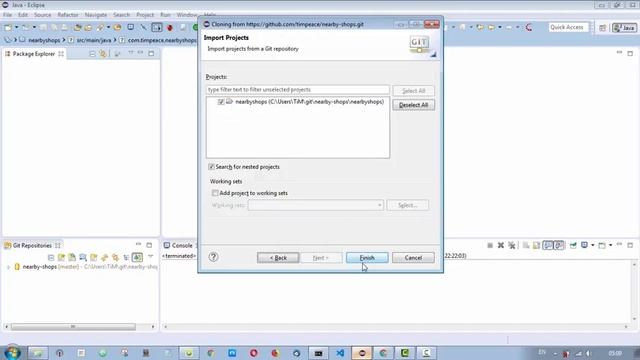The width and height of the screenshot is (640, 360).
Task: Open the Edit menu
Action: coord(23,15)
